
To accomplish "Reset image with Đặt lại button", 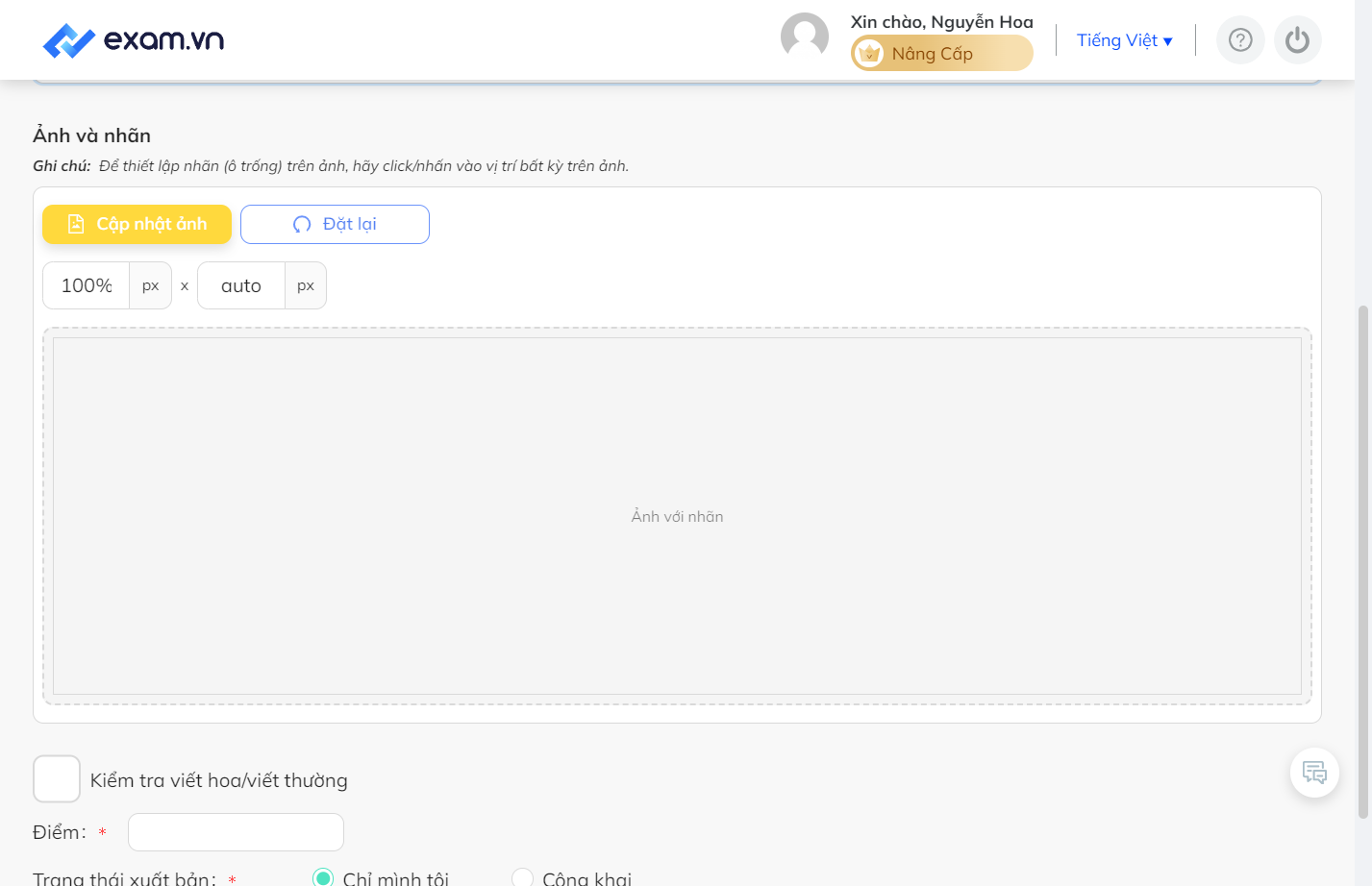I will click(335, 224).
